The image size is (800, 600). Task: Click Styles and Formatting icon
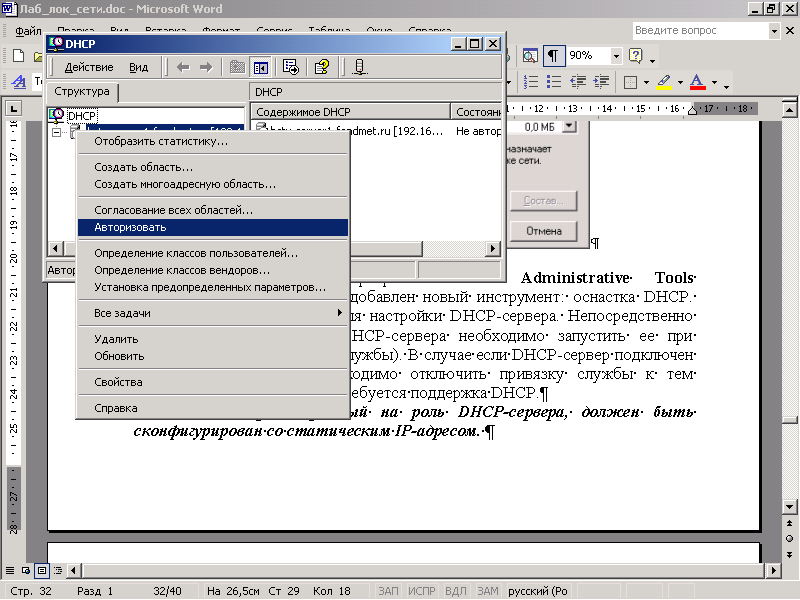(19, 82)
